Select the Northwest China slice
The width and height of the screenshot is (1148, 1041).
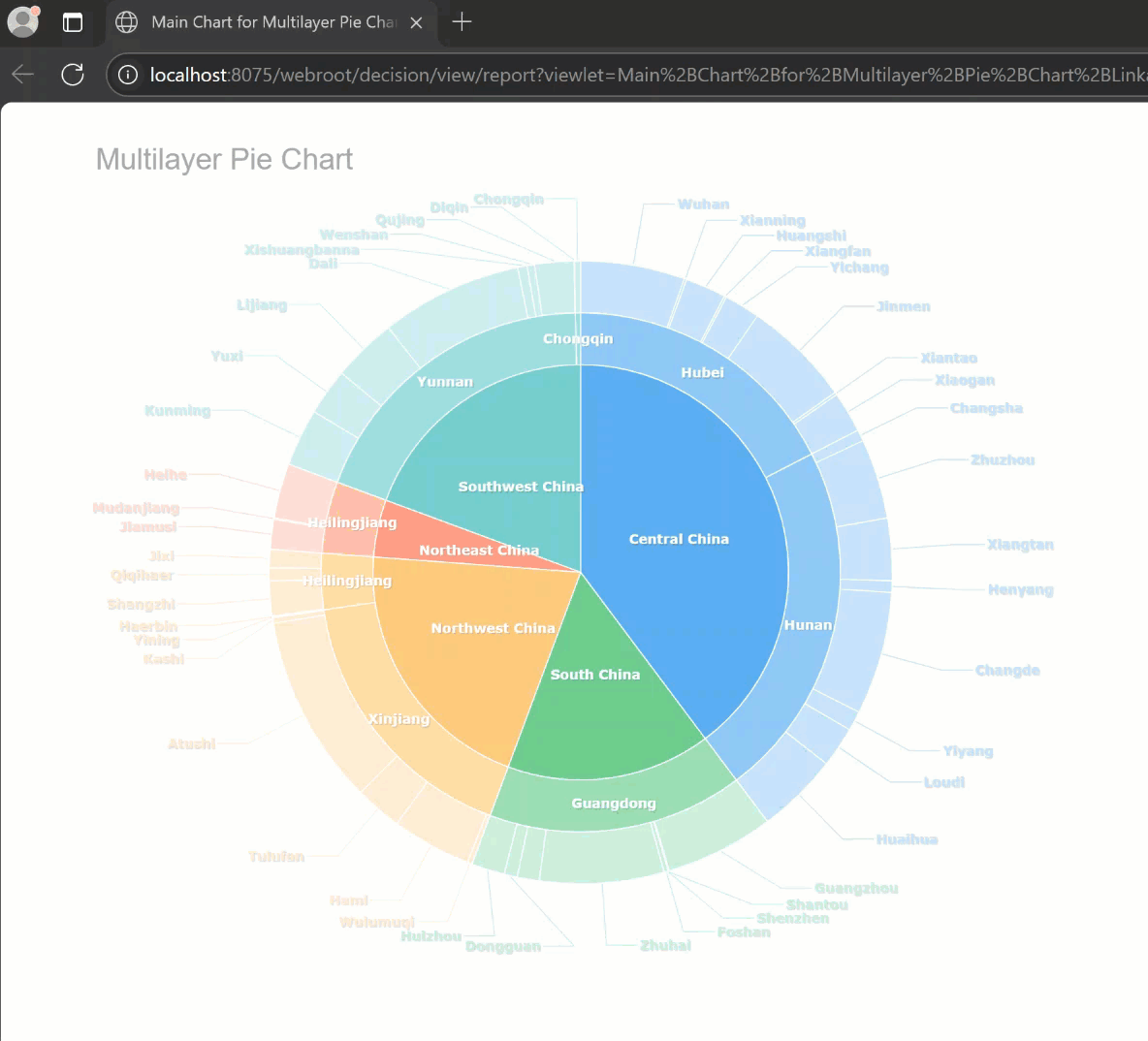[x=492, y=628]
